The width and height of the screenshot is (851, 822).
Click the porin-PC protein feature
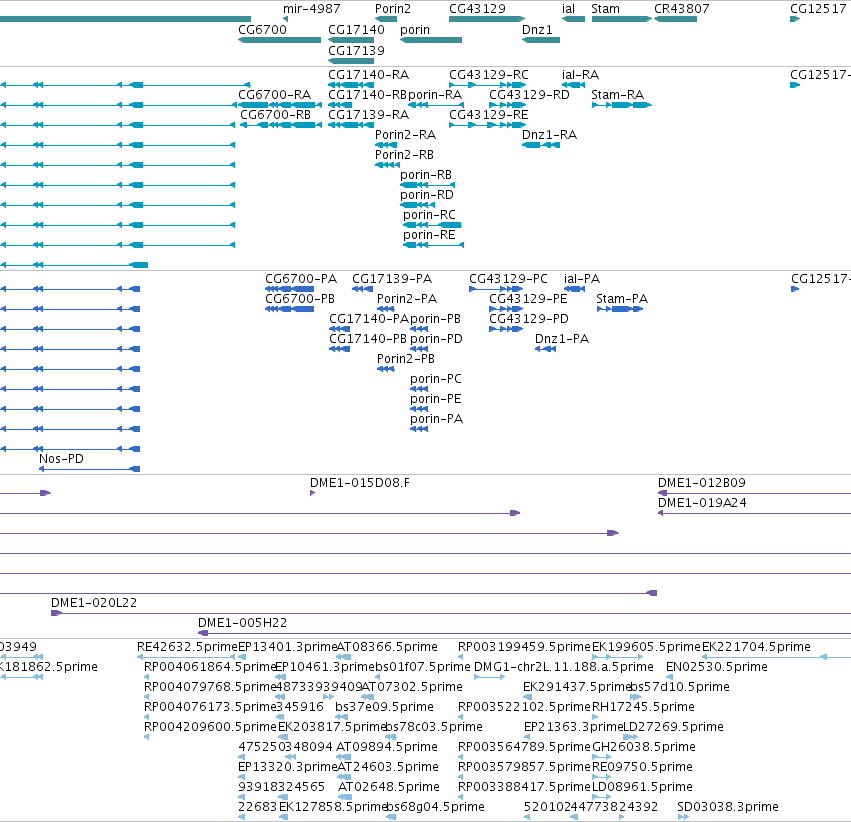click(419, 390)
